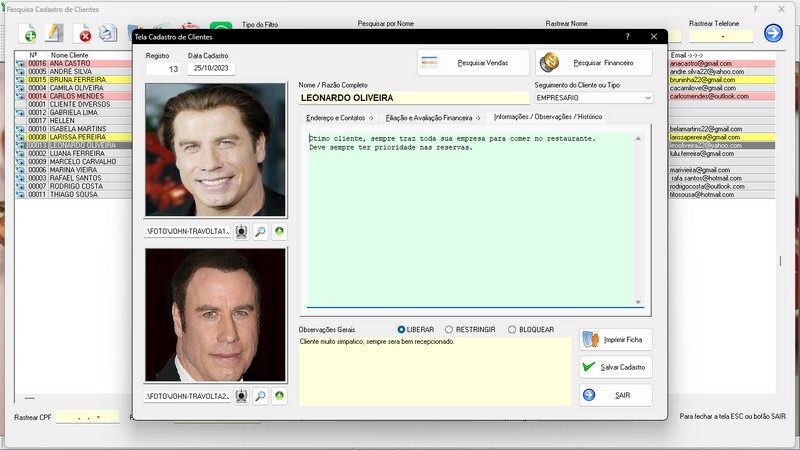The image size is (800, 450).
Task: Click the magnifier icon beside JOHN-TRAVOLTA1 path
Action: click(x=260, y=231)
